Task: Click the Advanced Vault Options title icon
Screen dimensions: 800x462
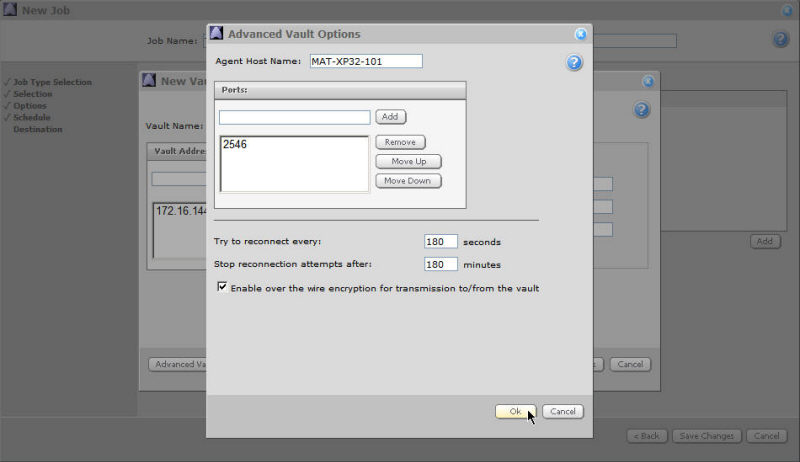Action: click(x=217, y=34)
